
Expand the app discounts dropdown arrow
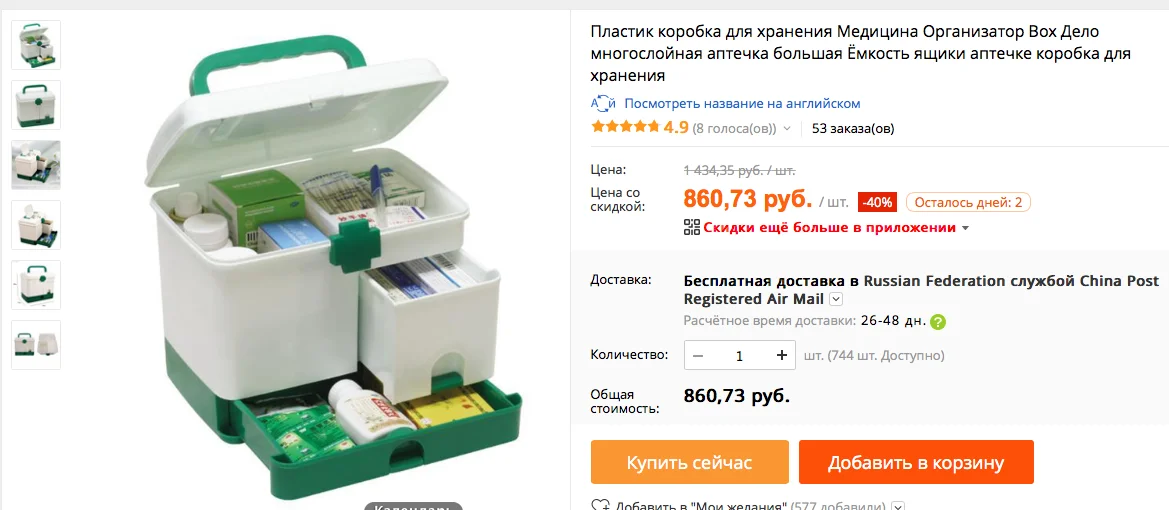click(966, 228)
